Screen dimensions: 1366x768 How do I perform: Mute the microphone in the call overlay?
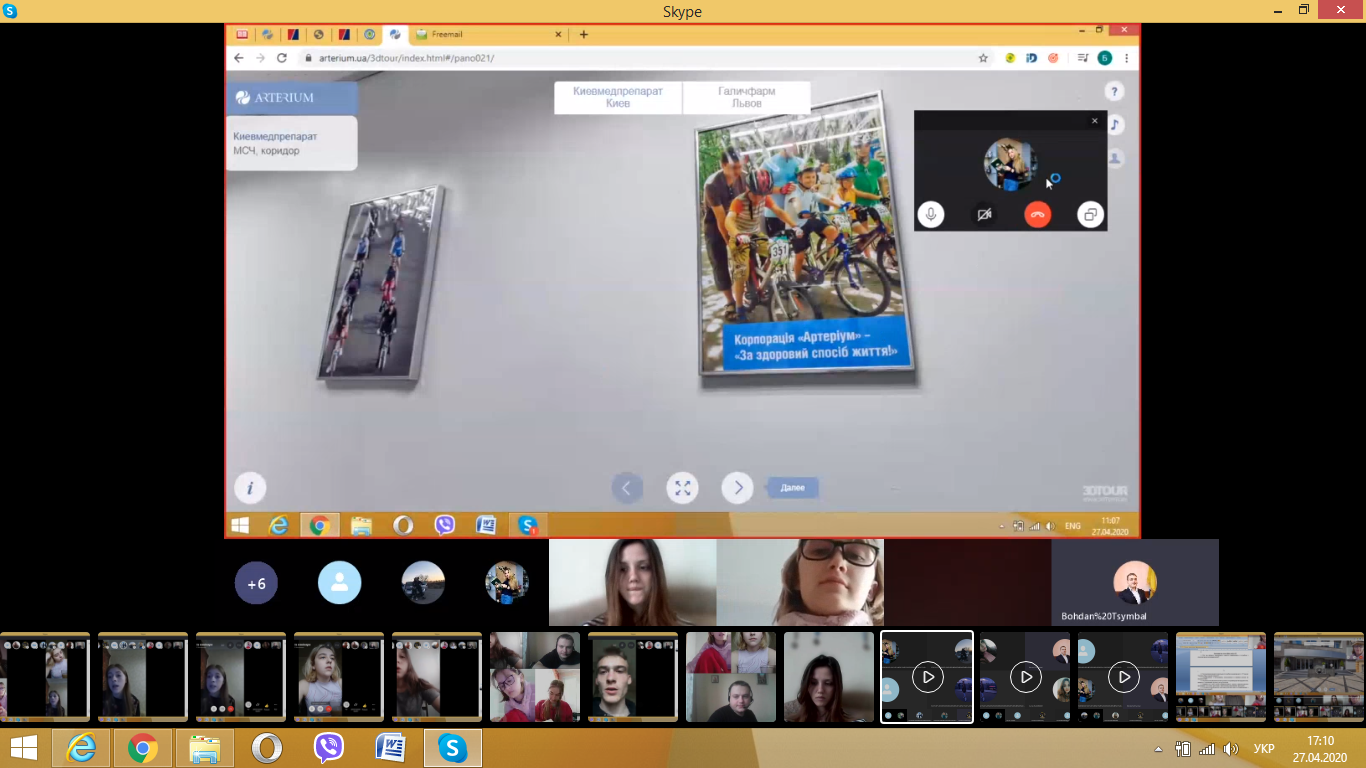click(931, 214)
